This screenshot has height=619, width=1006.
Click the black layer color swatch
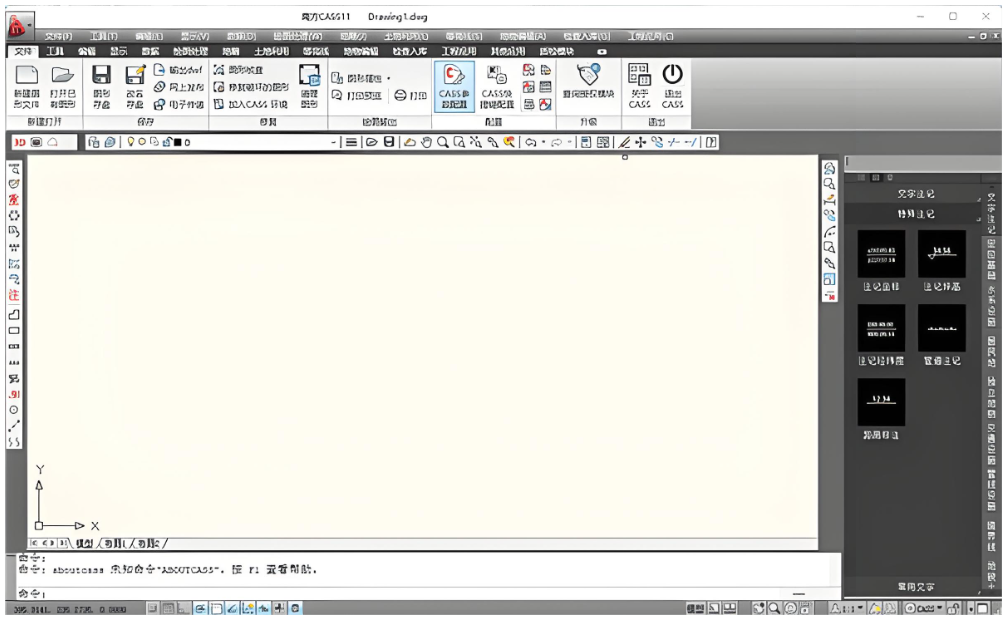coord(178,142)
